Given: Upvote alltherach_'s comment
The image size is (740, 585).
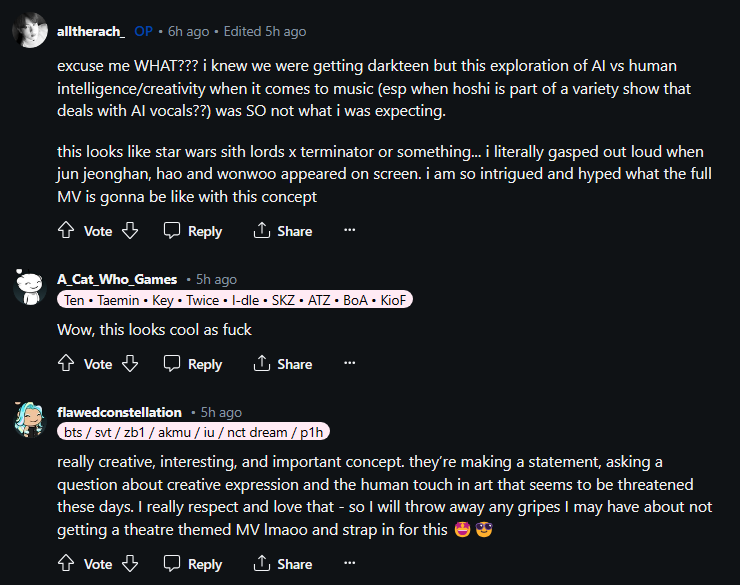Looking at the screenshot, I should [x=67, y=231].
